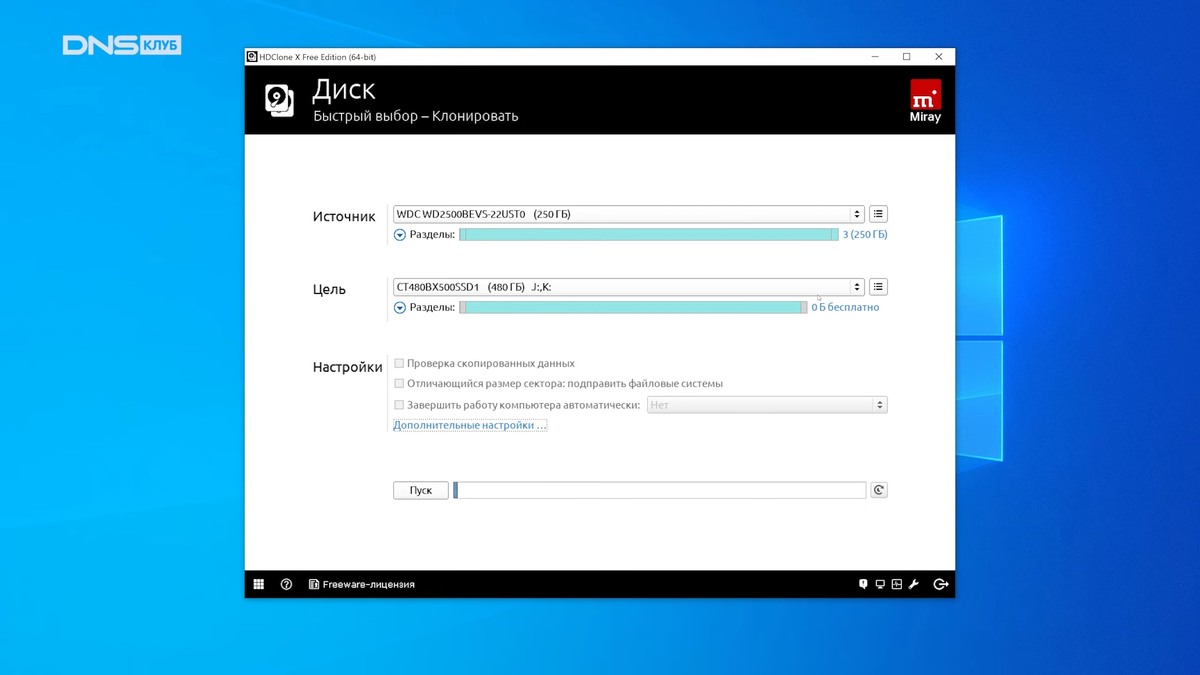This screenshot has height=675, width=1200.
Task: Open the help question mark icon
Action: 286,584
